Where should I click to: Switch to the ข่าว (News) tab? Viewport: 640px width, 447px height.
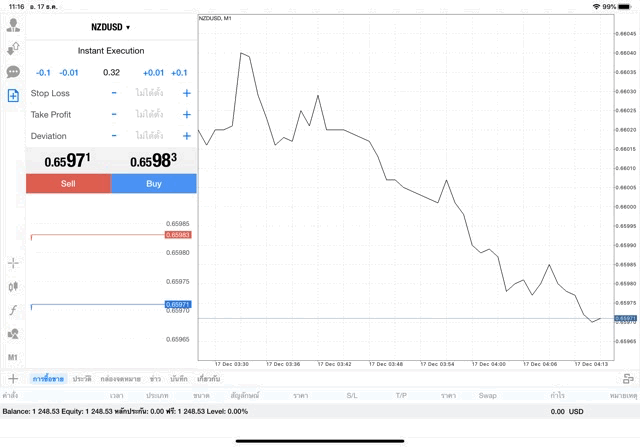coord(156,379)
